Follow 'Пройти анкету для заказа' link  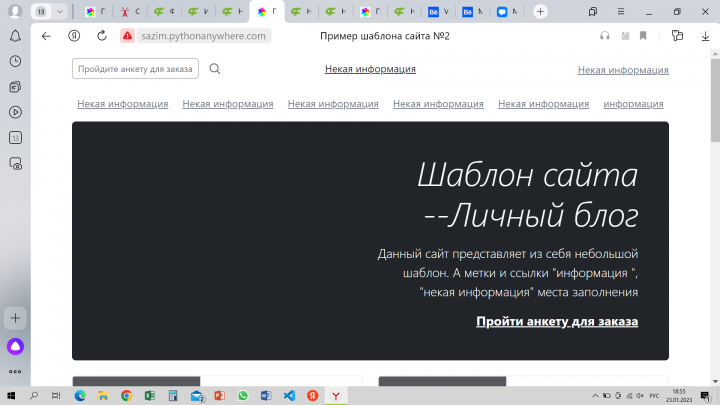click(x=557, y=321)
